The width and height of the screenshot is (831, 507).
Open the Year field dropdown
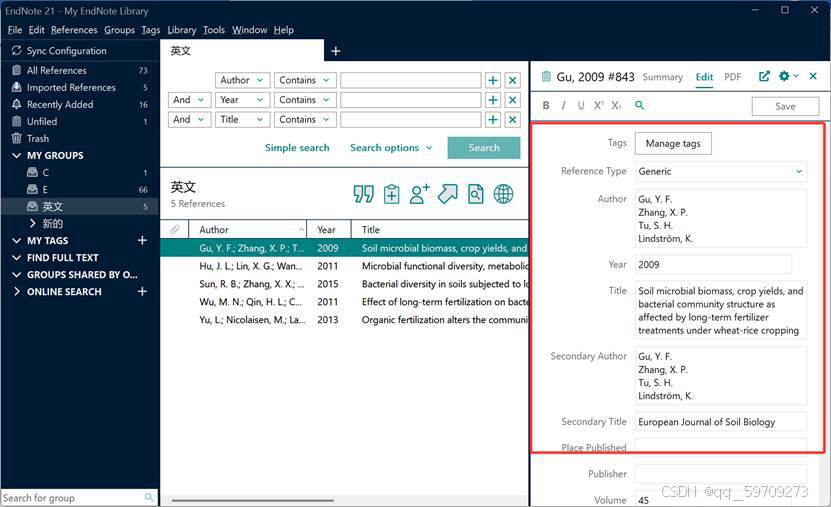[x=243, y=100]
